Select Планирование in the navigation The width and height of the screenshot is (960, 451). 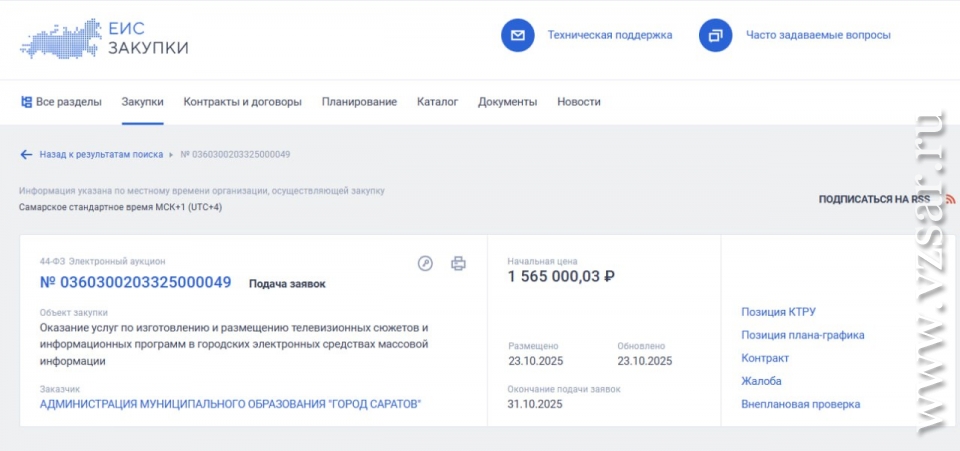point(359,102)
